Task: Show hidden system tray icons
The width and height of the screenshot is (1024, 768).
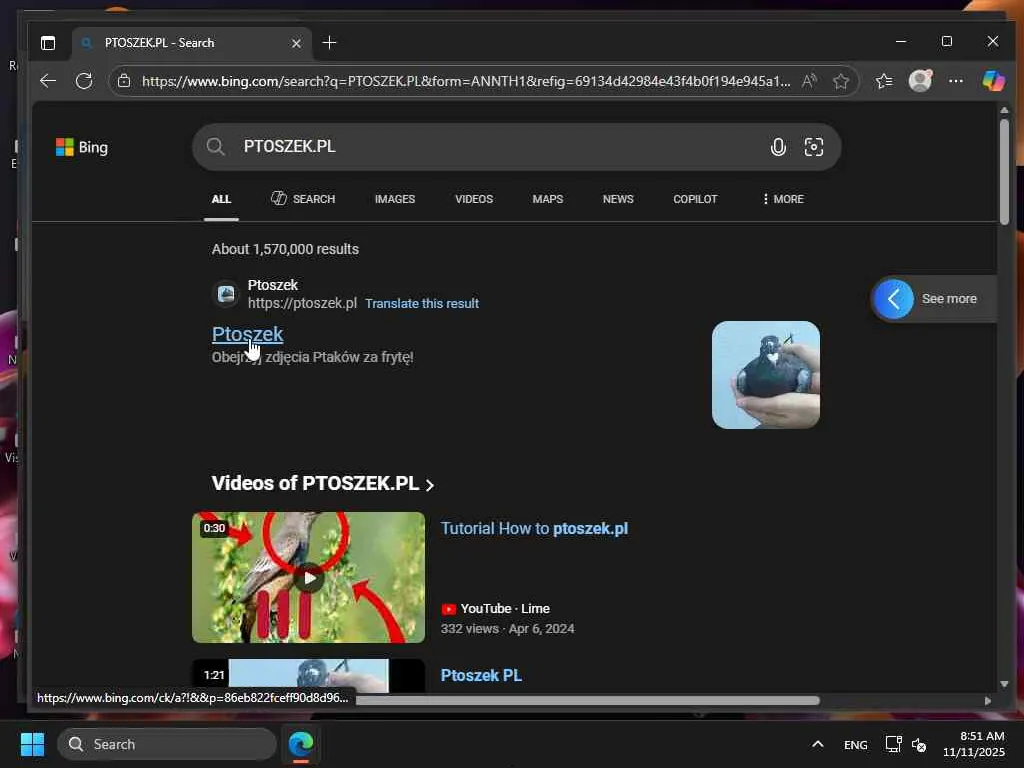Action: coord(818,744)
